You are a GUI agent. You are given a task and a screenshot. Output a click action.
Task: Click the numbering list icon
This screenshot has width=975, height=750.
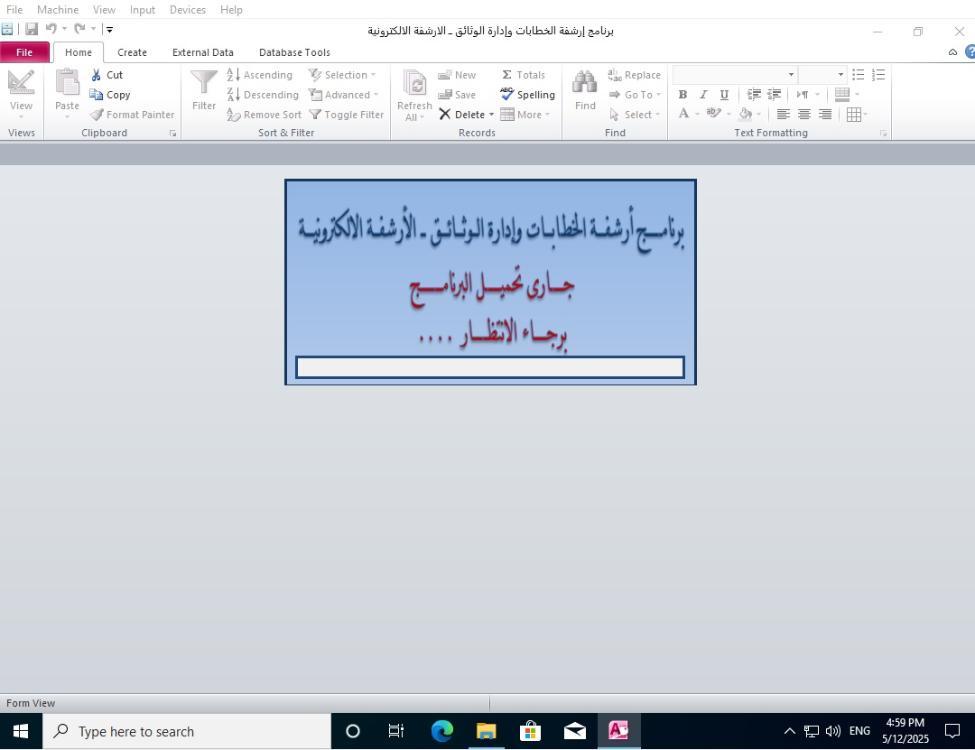[879, 75]
